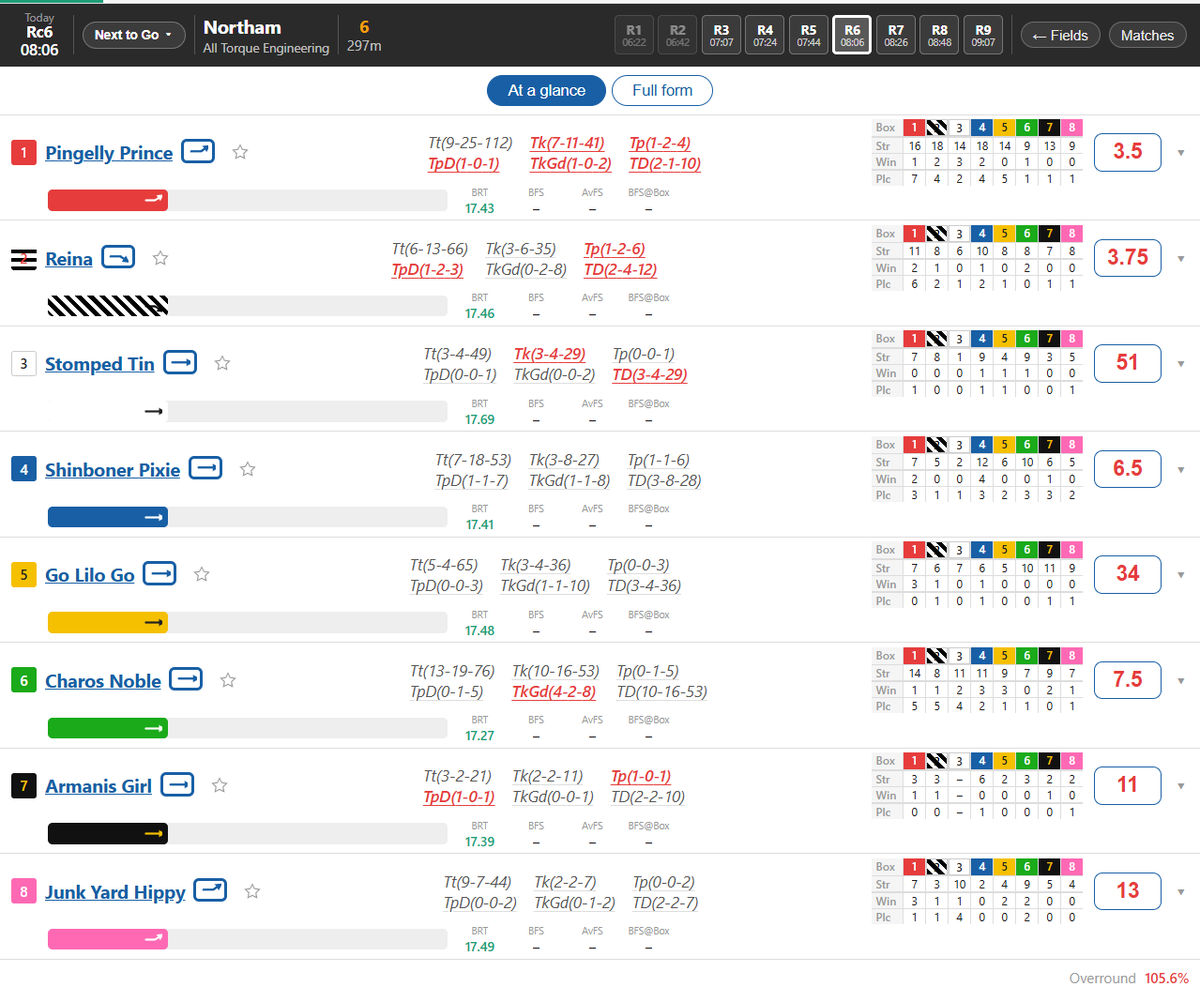Click the TD(3-4-29) stat for Stomped Tin
The height and width of the screenshot is (1002, 1200).
[x=649, y=375]
